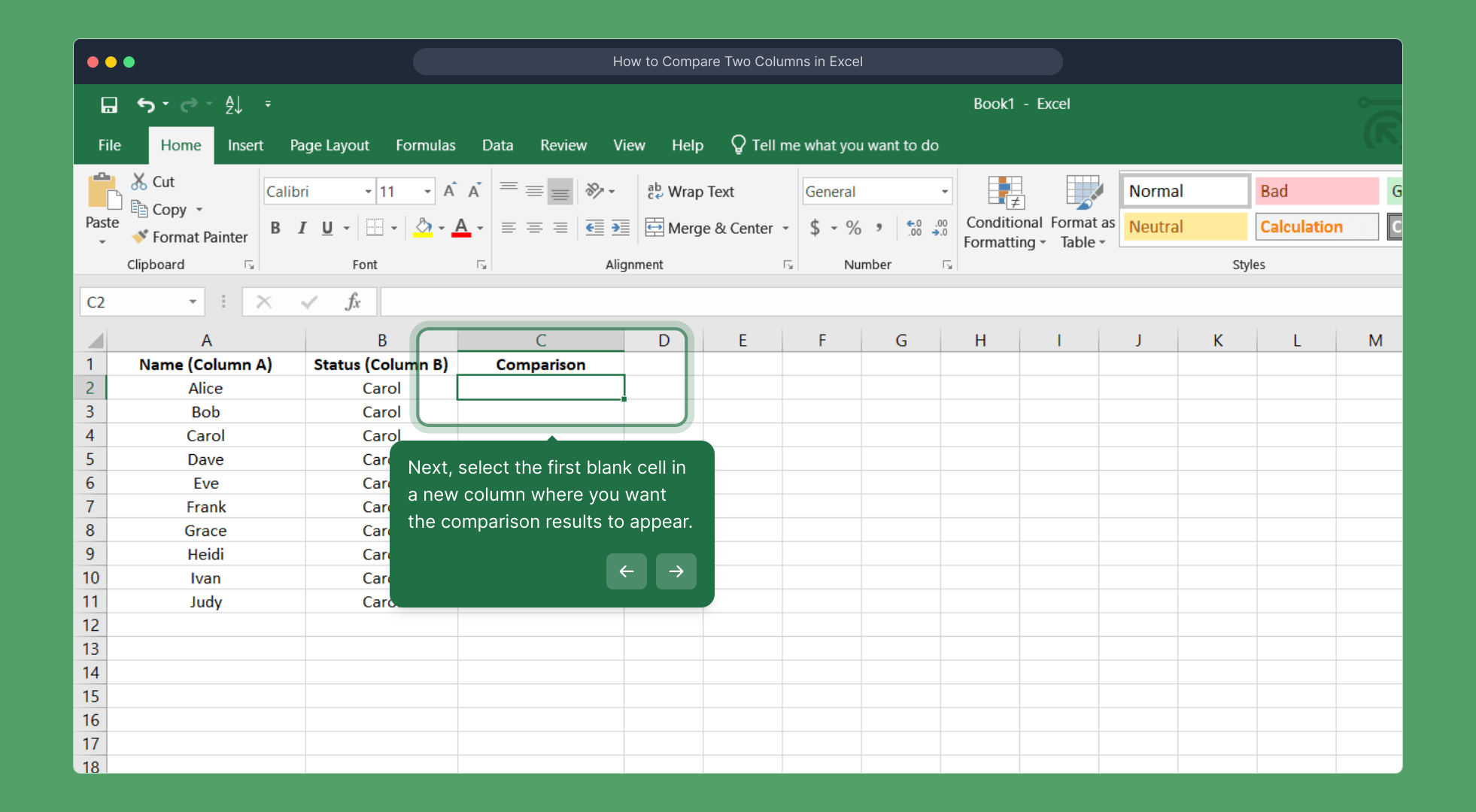
Task: Expand the Merge & Center options
Action: (786, 228)
